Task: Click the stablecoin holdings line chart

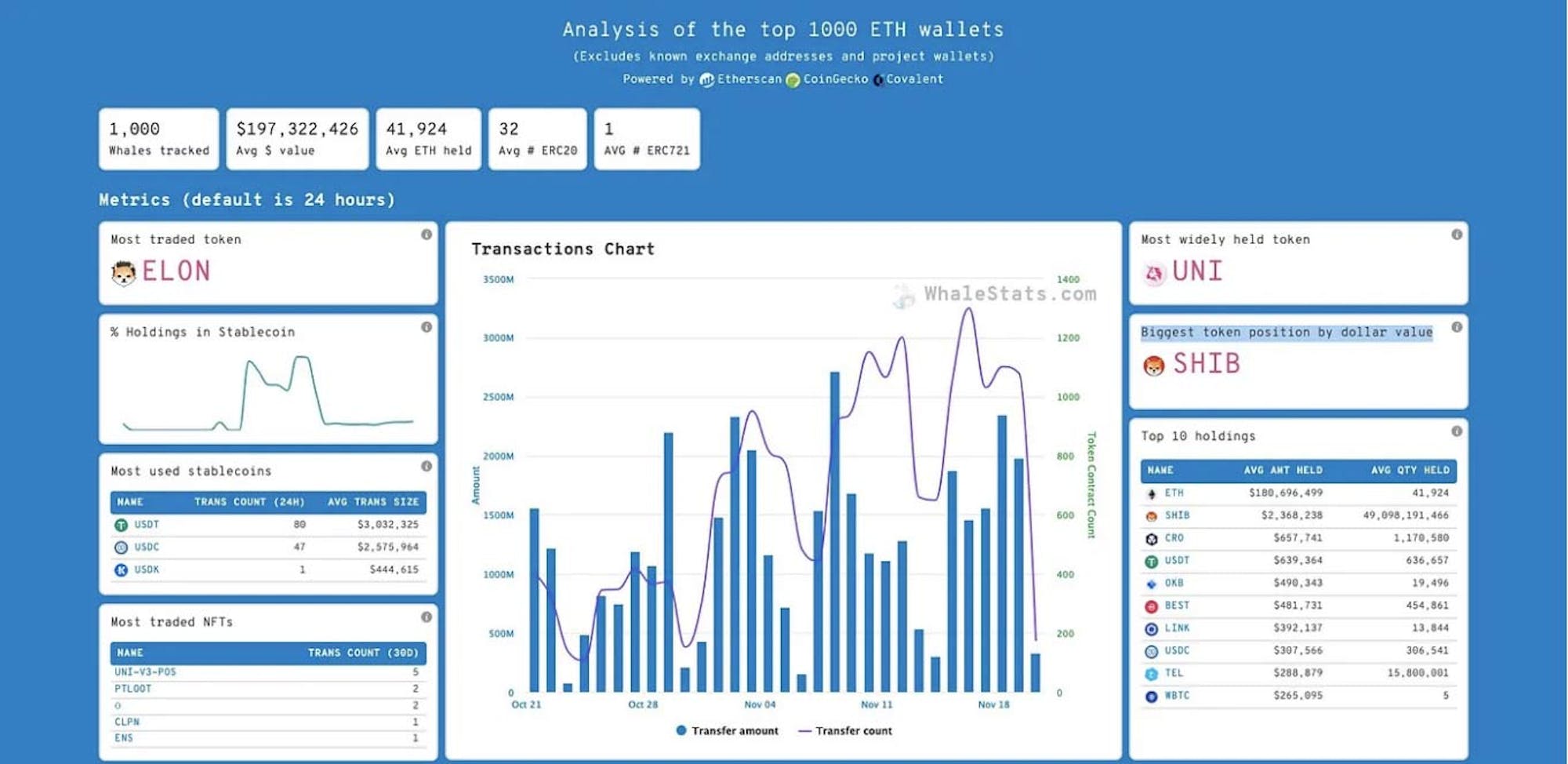Action: point(268,392)
